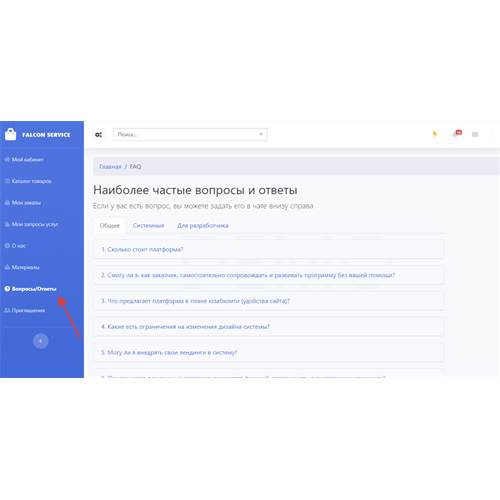Switch to the Для разработчика tab
The width and height of the screenshot is (500, 500).
[x=203, y=226]
